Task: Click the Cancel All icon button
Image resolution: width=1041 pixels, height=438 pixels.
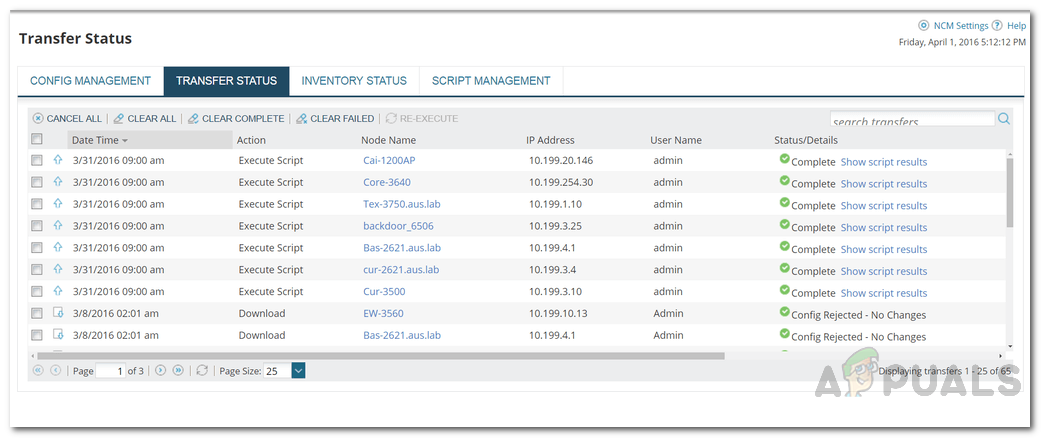Action: (38, 118)
